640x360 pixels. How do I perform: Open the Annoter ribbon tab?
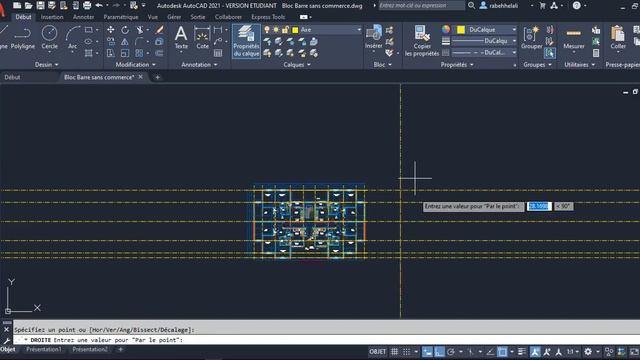83,17
